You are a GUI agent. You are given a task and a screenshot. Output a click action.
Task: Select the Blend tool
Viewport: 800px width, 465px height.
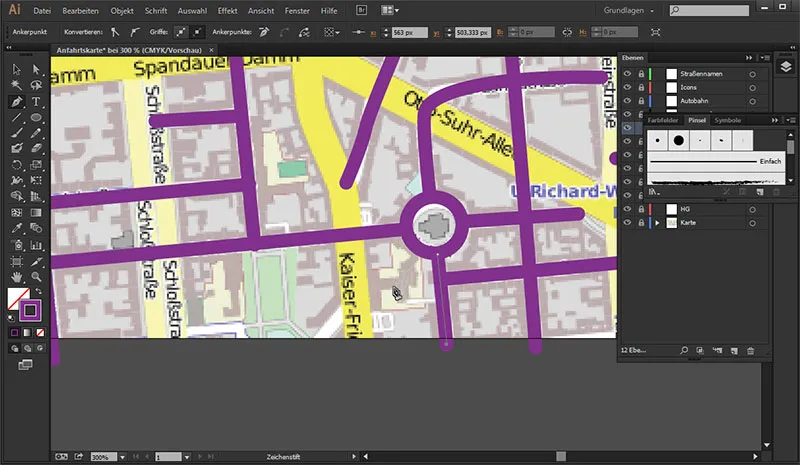[x=36, y=228]
